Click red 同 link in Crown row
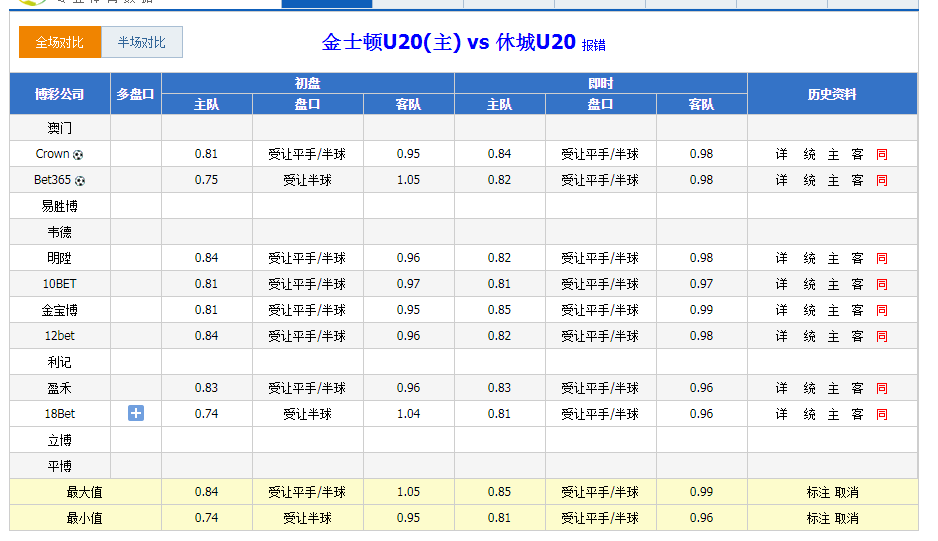 pos(882,154)
